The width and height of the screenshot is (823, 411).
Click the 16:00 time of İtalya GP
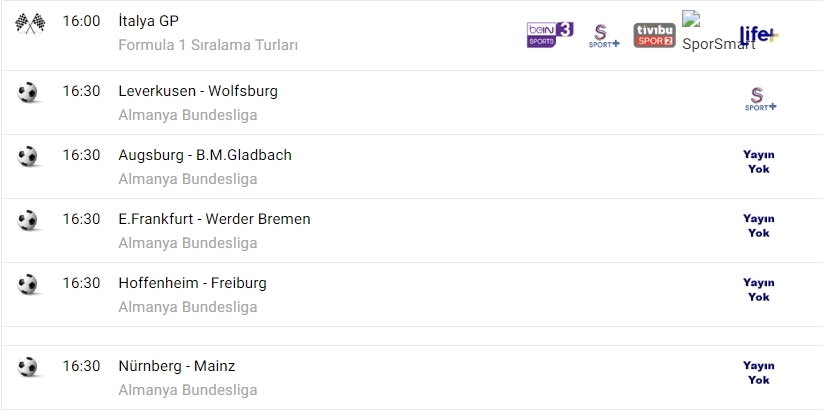[x=81, y=21]
